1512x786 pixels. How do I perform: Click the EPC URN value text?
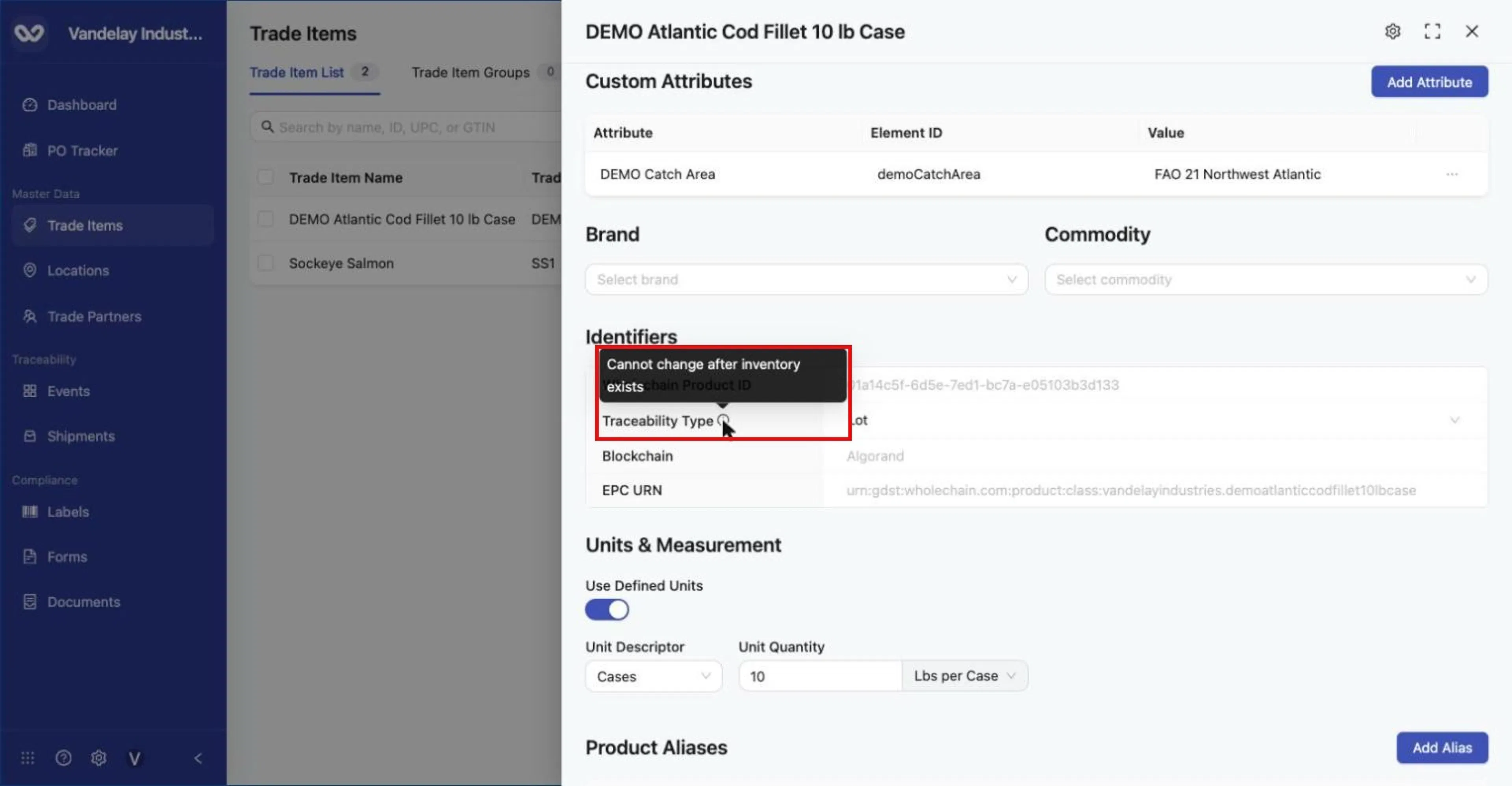tap(1130, 490)
